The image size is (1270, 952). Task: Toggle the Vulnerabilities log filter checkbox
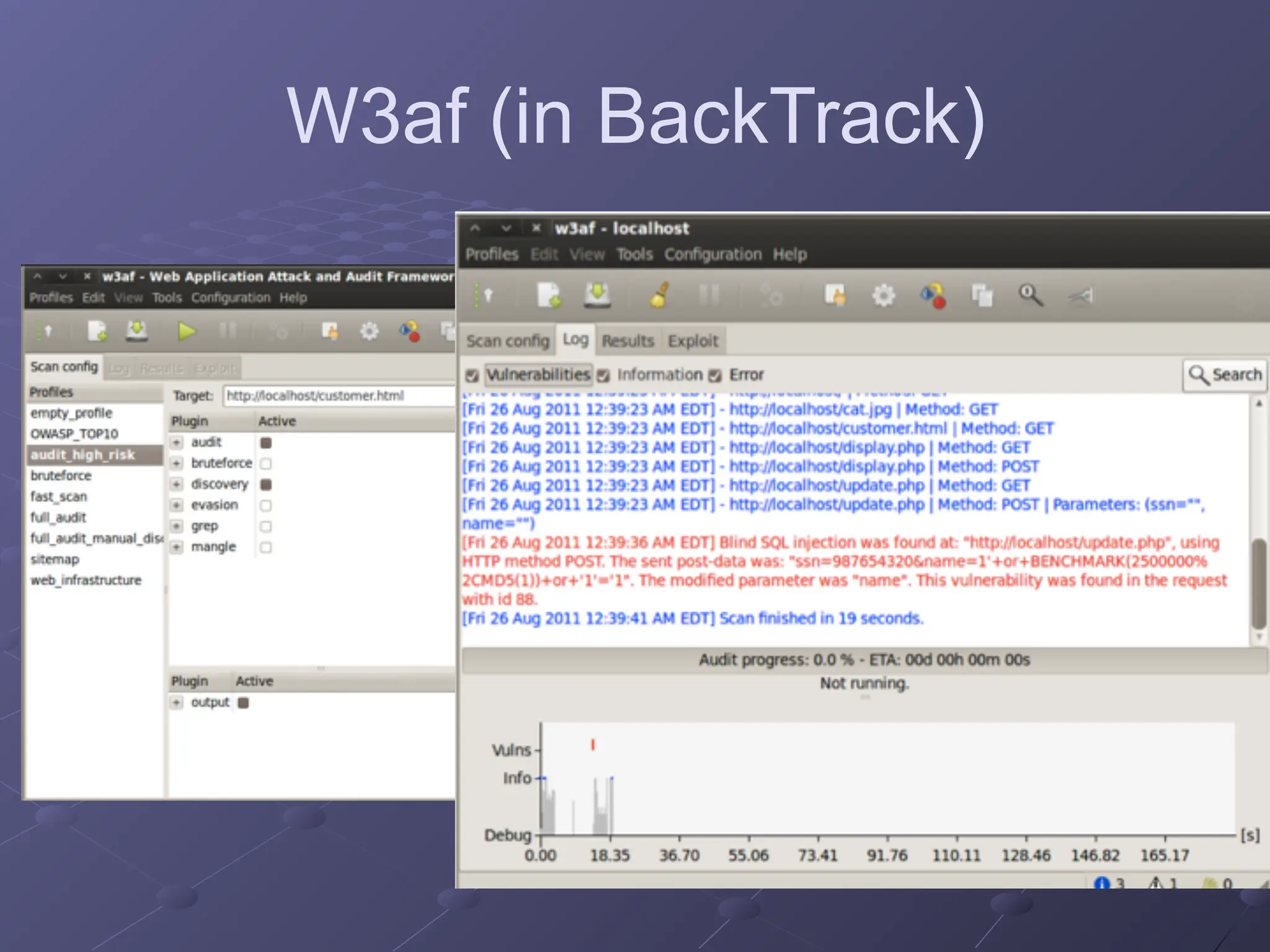coord(472,376)
